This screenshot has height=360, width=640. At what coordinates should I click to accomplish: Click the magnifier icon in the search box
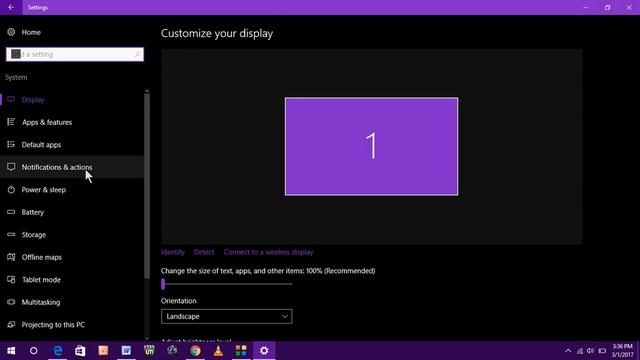[138, 54]
